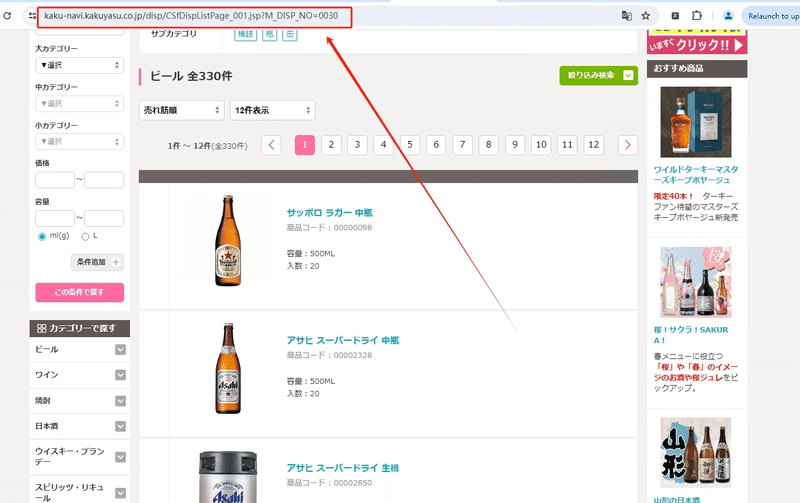The width and height of the screenshot is (800, 503).
Task: Open the 中カテゴリー select dropdown
Action: [80, 104]
